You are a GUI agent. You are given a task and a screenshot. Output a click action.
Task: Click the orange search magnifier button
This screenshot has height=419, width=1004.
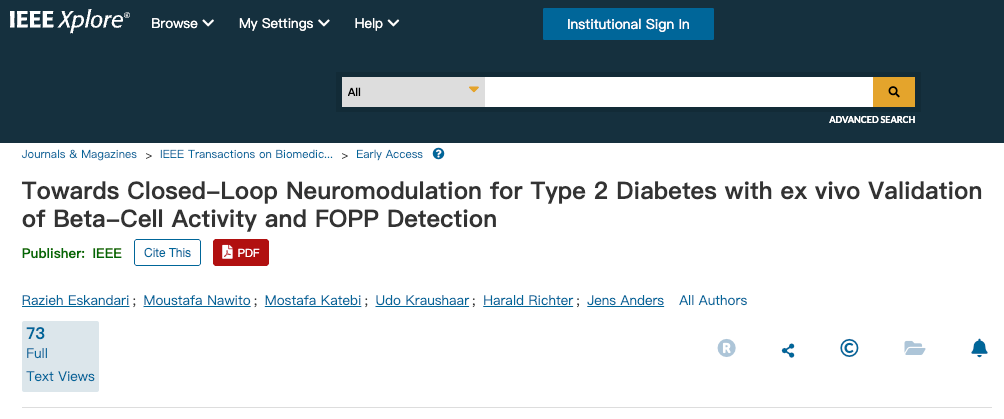coord(893,91)
